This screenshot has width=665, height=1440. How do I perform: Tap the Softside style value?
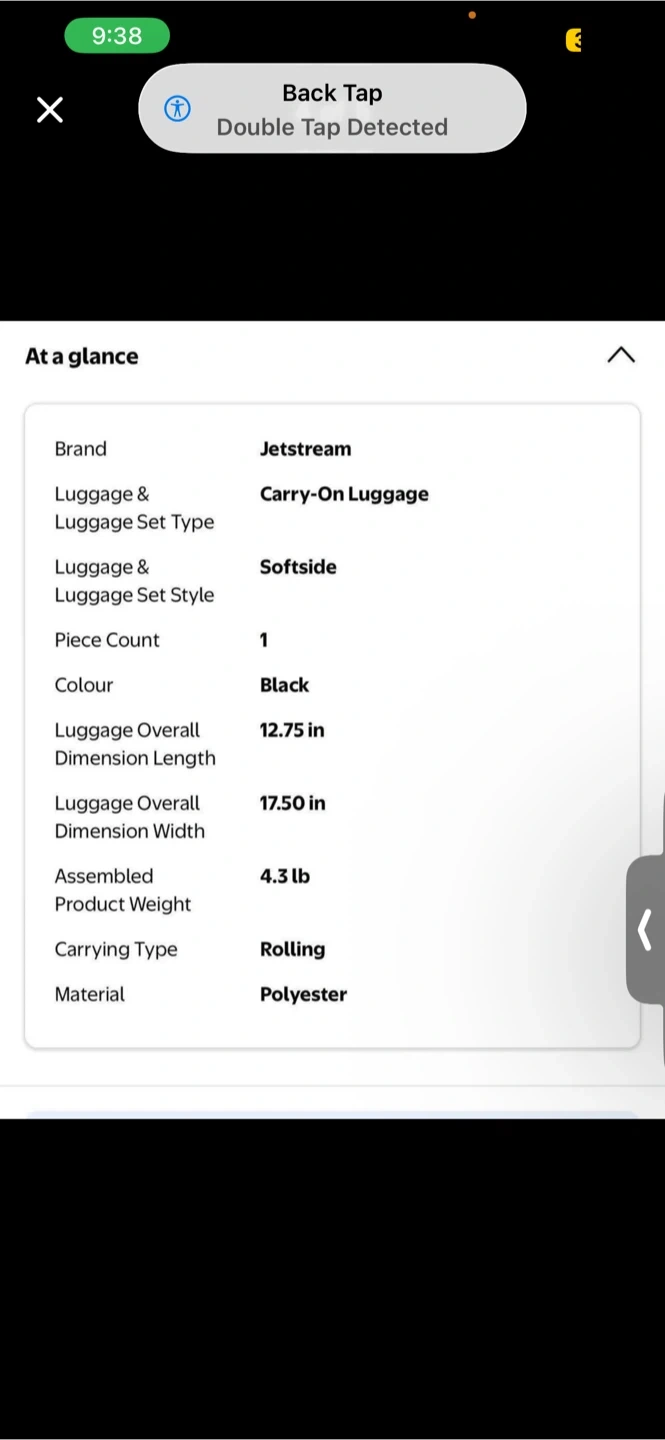(x=298, y=567)
